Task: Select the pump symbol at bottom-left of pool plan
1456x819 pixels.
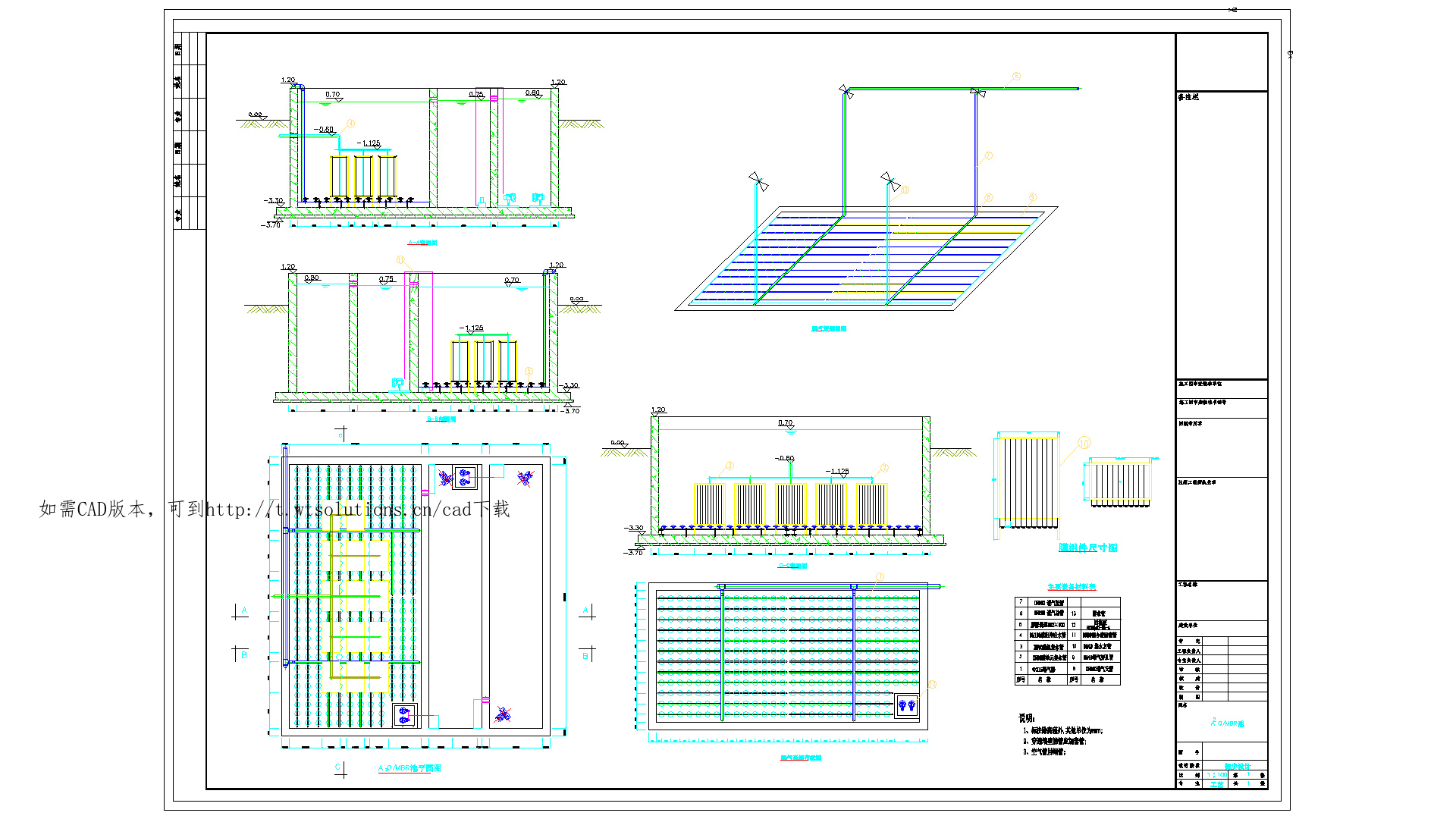Action: pyautogui.click(x=404, y=714)
